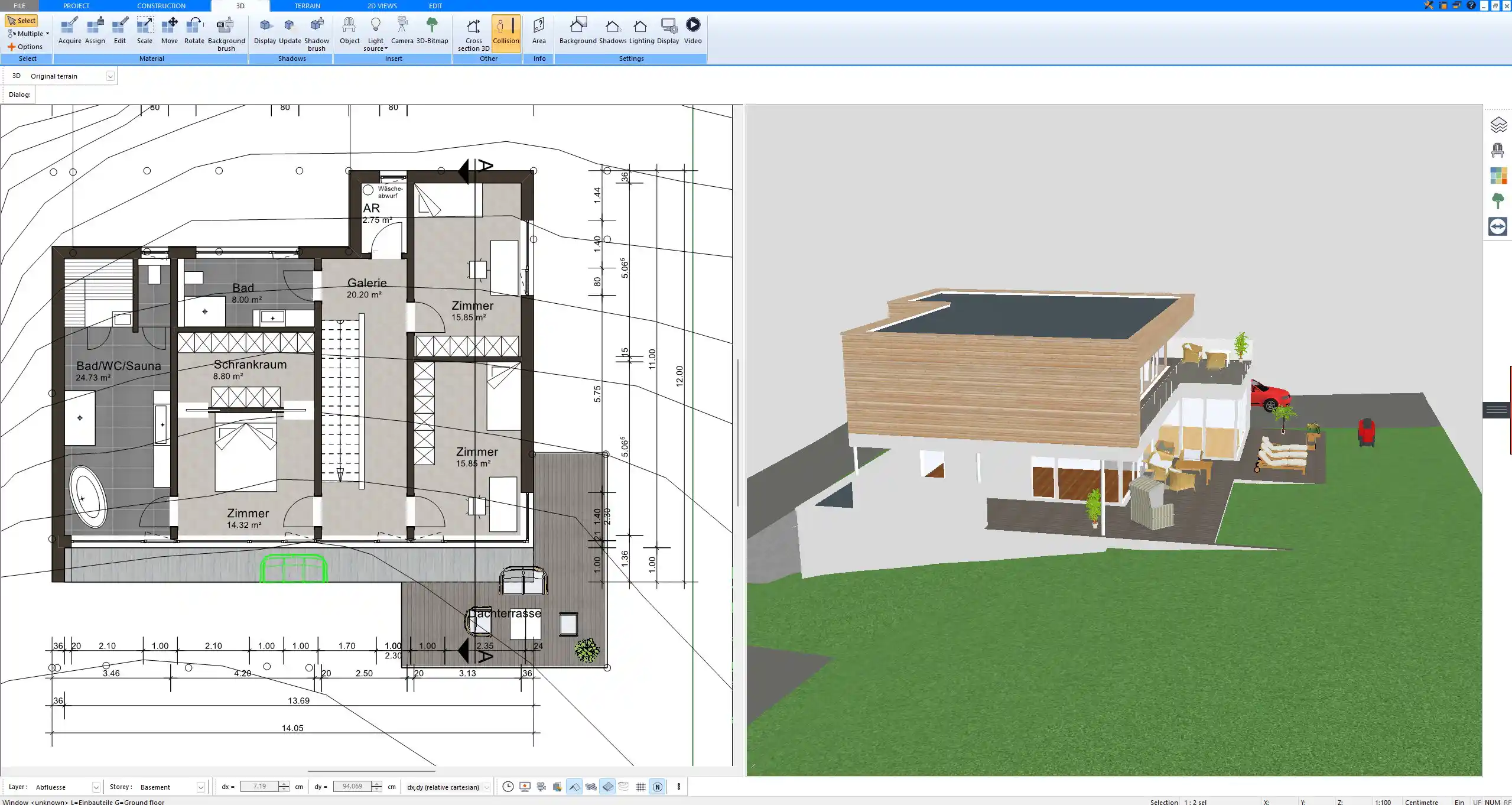
Task: Click the 1:100 scale in status bar
Action: click(x=1383, y=802)
